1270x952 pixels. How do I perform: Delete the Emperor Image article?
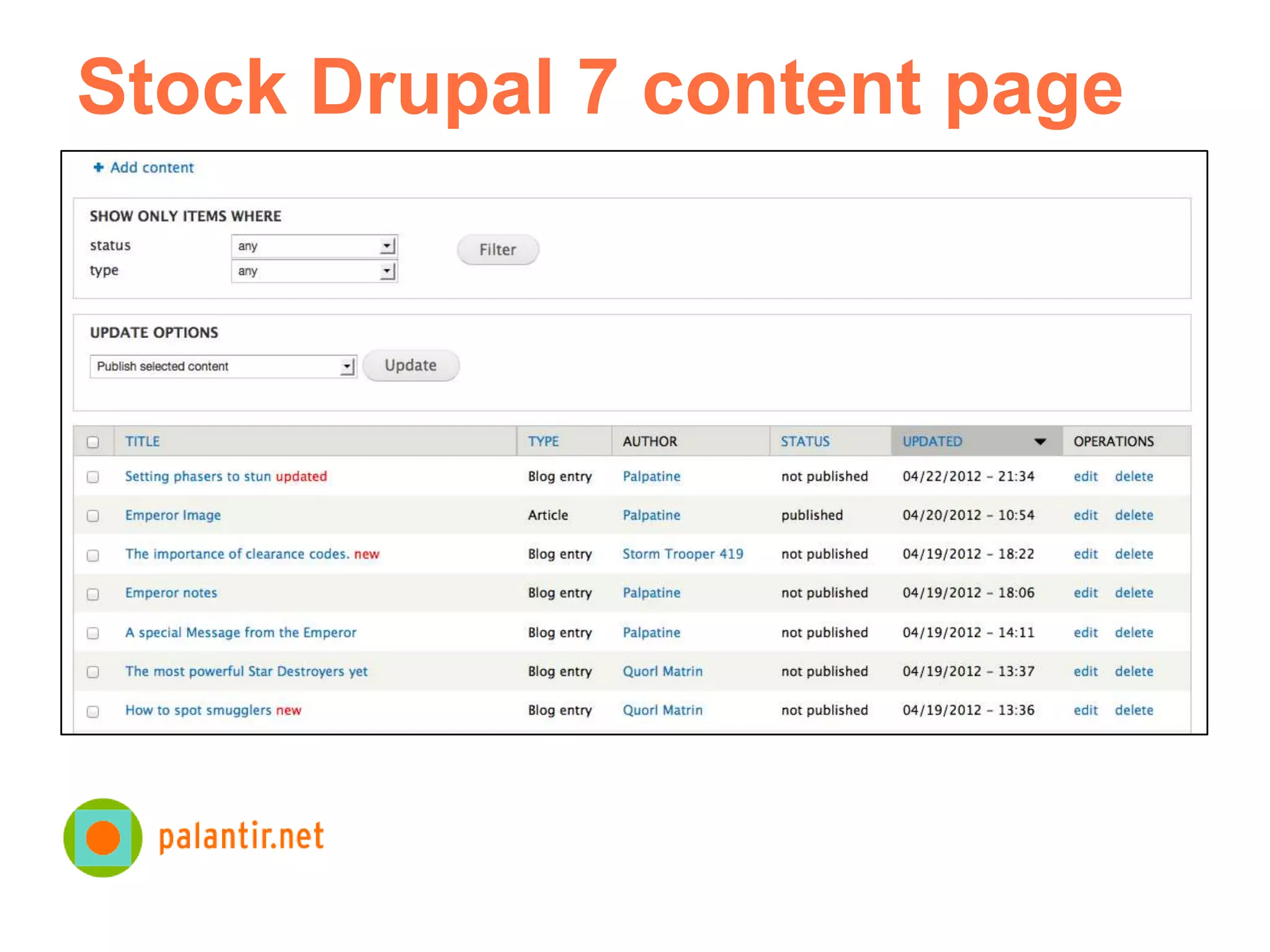click(x=1134, y=515)
